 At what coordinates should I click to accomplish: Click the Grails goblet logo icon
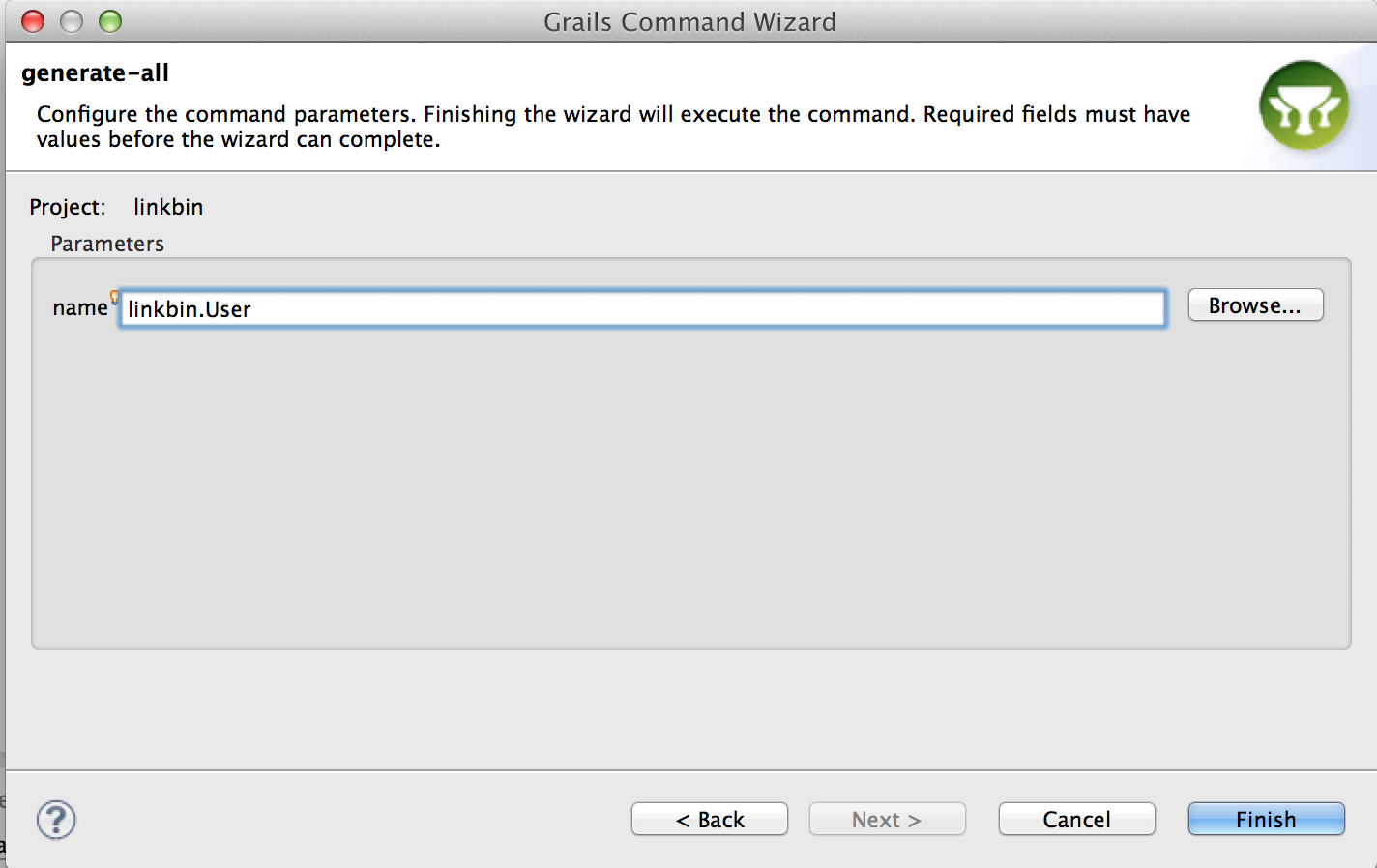tap(1304, 105)
